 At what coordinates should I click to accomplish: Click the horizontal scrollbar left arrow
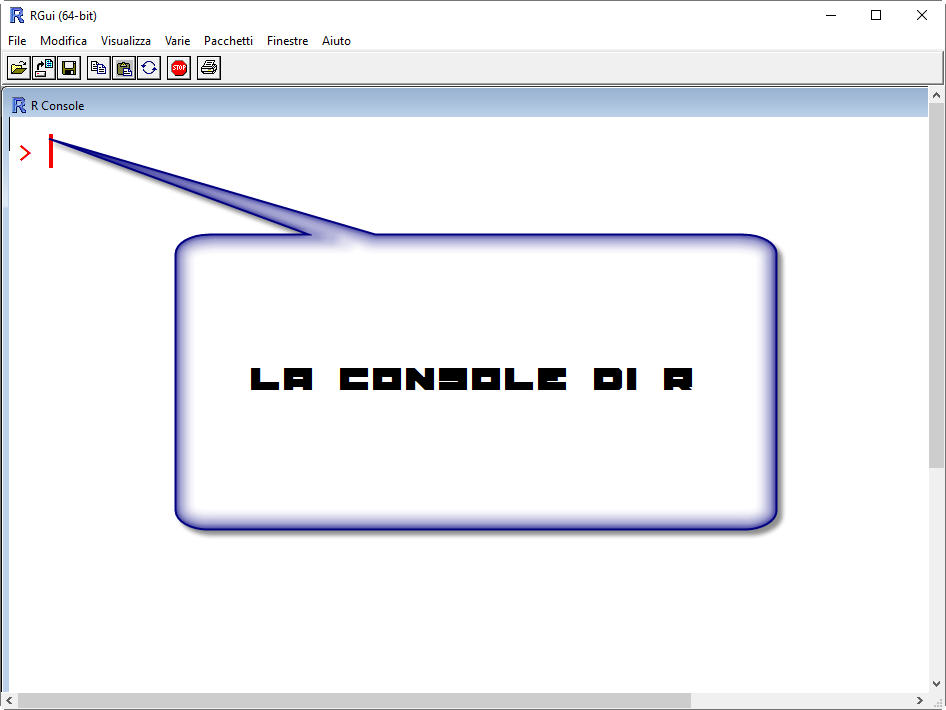pyautogui.click(x=9, y=700)
